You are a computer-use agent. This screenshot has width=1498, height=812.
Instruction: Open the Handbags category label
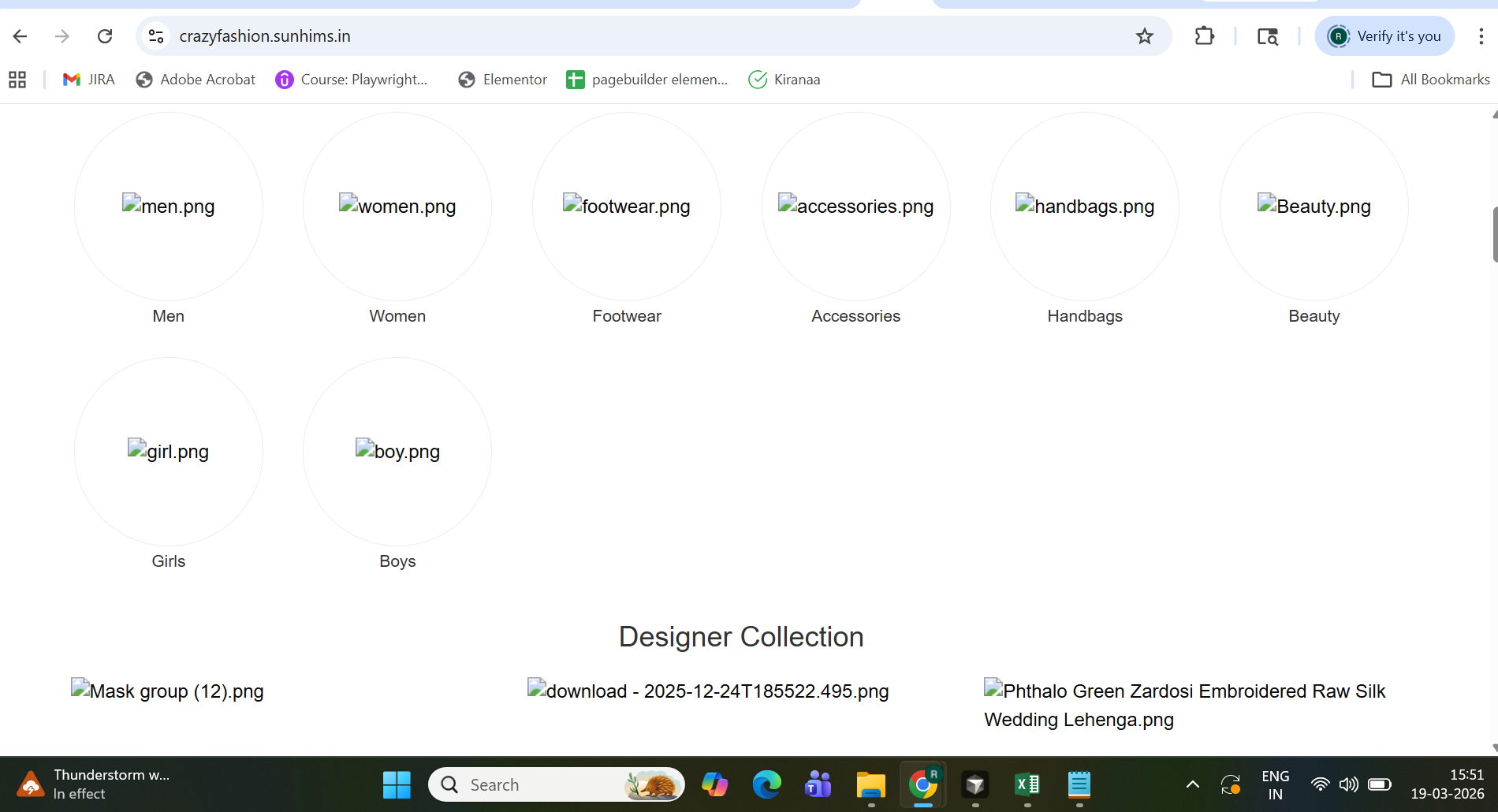pyautogui.click(x=1085, y=316)
